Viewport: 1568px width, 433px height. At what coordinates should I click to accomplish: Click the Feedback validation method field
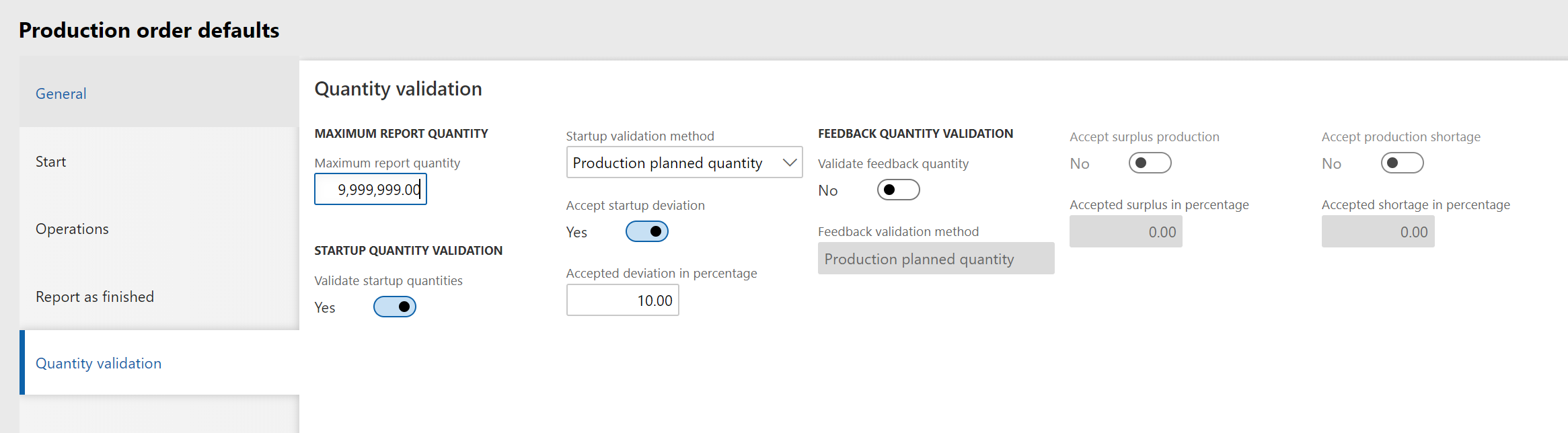(x=936, y=259)
